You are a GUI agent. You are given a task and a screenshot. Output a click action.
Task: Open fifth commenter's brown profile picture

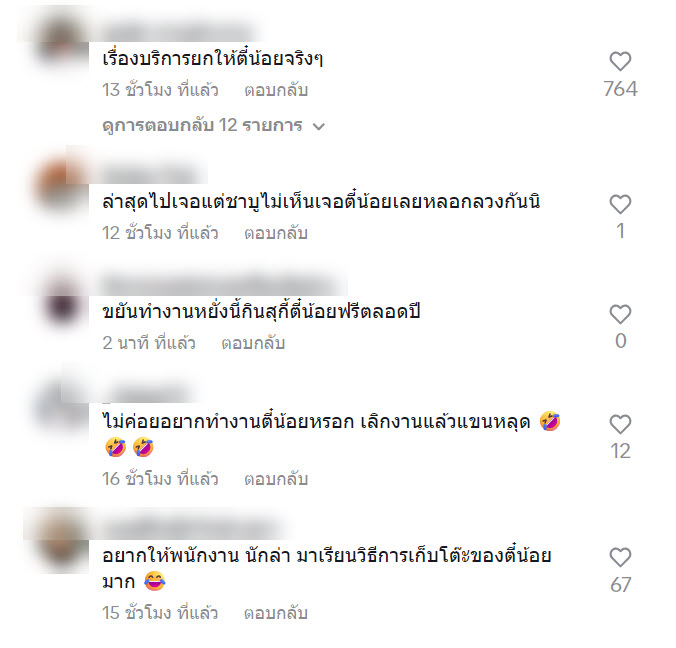(x=61, y=542)
